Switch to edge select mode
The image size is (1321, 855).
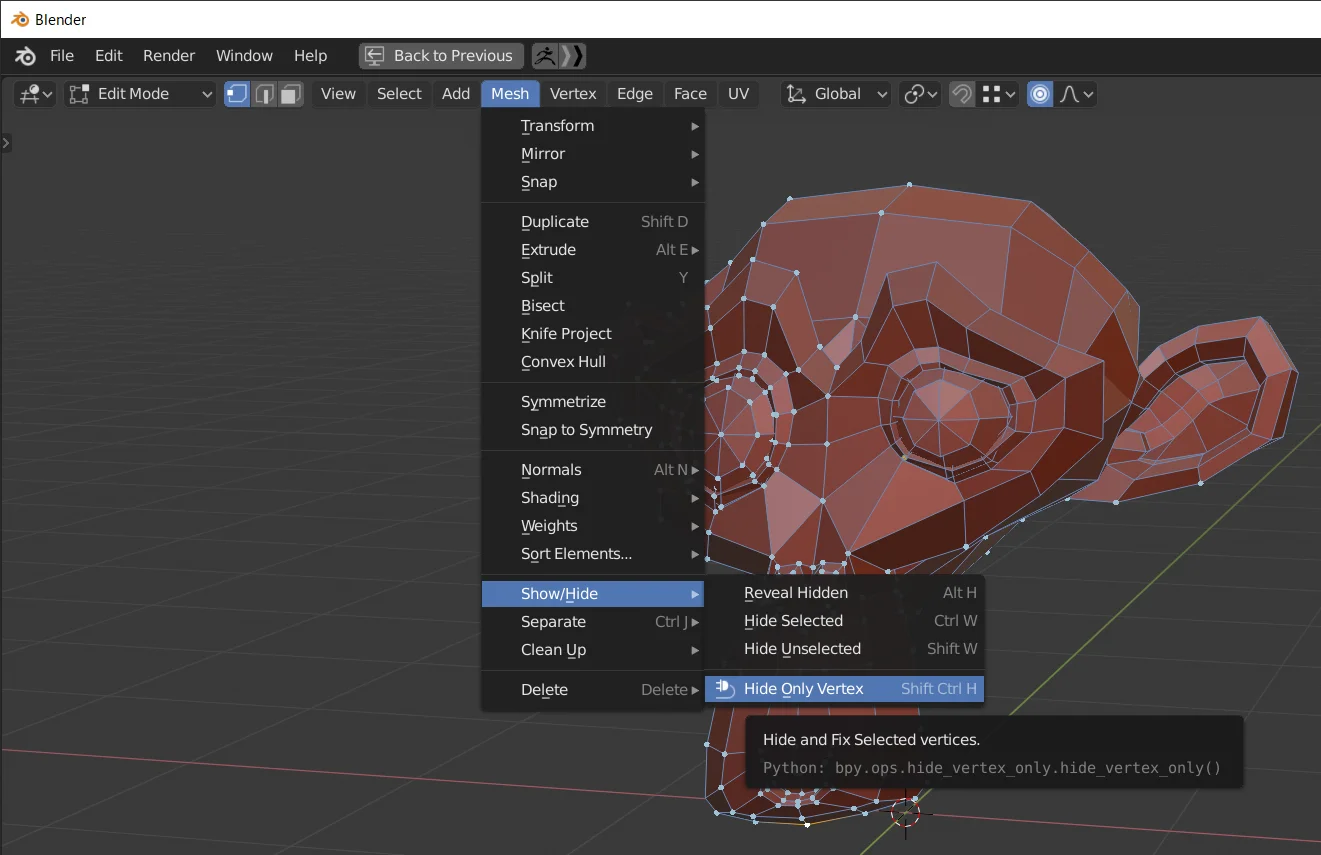click(x=264, y=93)
